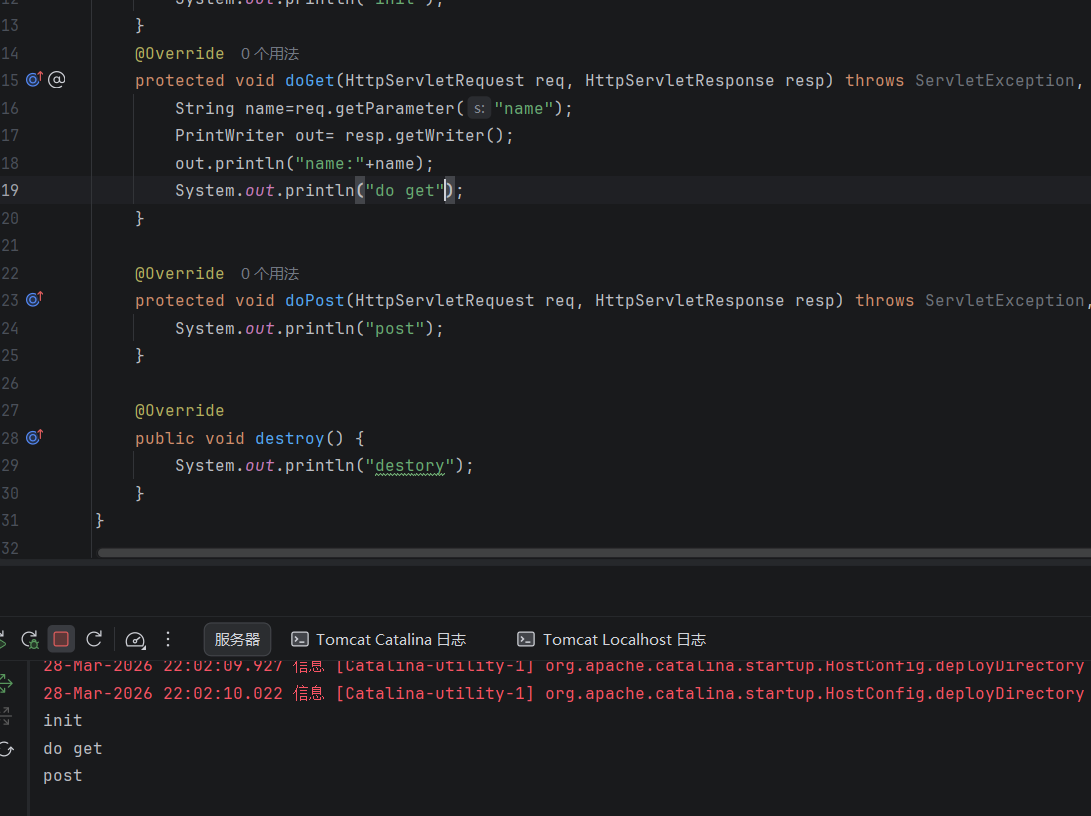
Task: Switch to the 服务器 tab
Action: (x=237, y=639)
